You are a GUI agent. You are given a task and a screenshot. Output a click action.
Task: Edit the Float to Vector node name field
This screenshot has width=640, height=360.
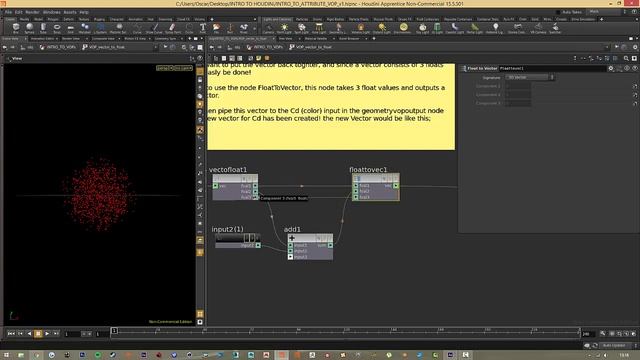(552, 69)
